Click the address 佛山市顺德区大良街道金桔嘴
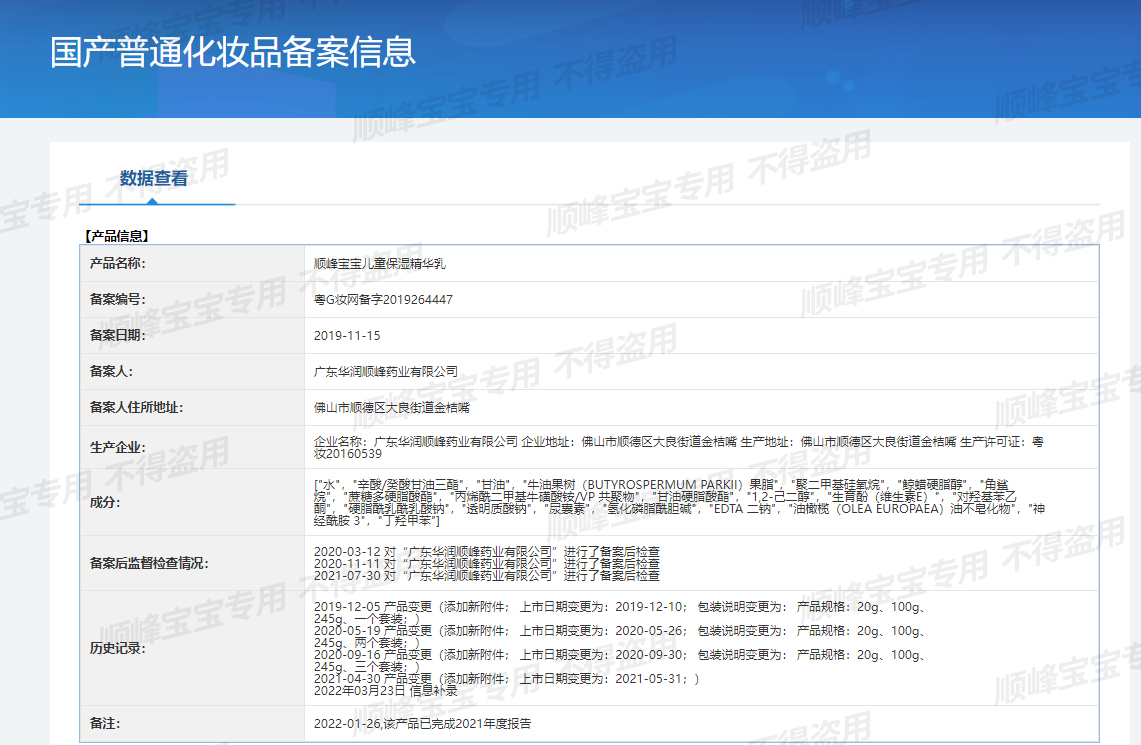The width and height of the screenshot is (1141, 745). pyautogui.click(x=392, y=408)
